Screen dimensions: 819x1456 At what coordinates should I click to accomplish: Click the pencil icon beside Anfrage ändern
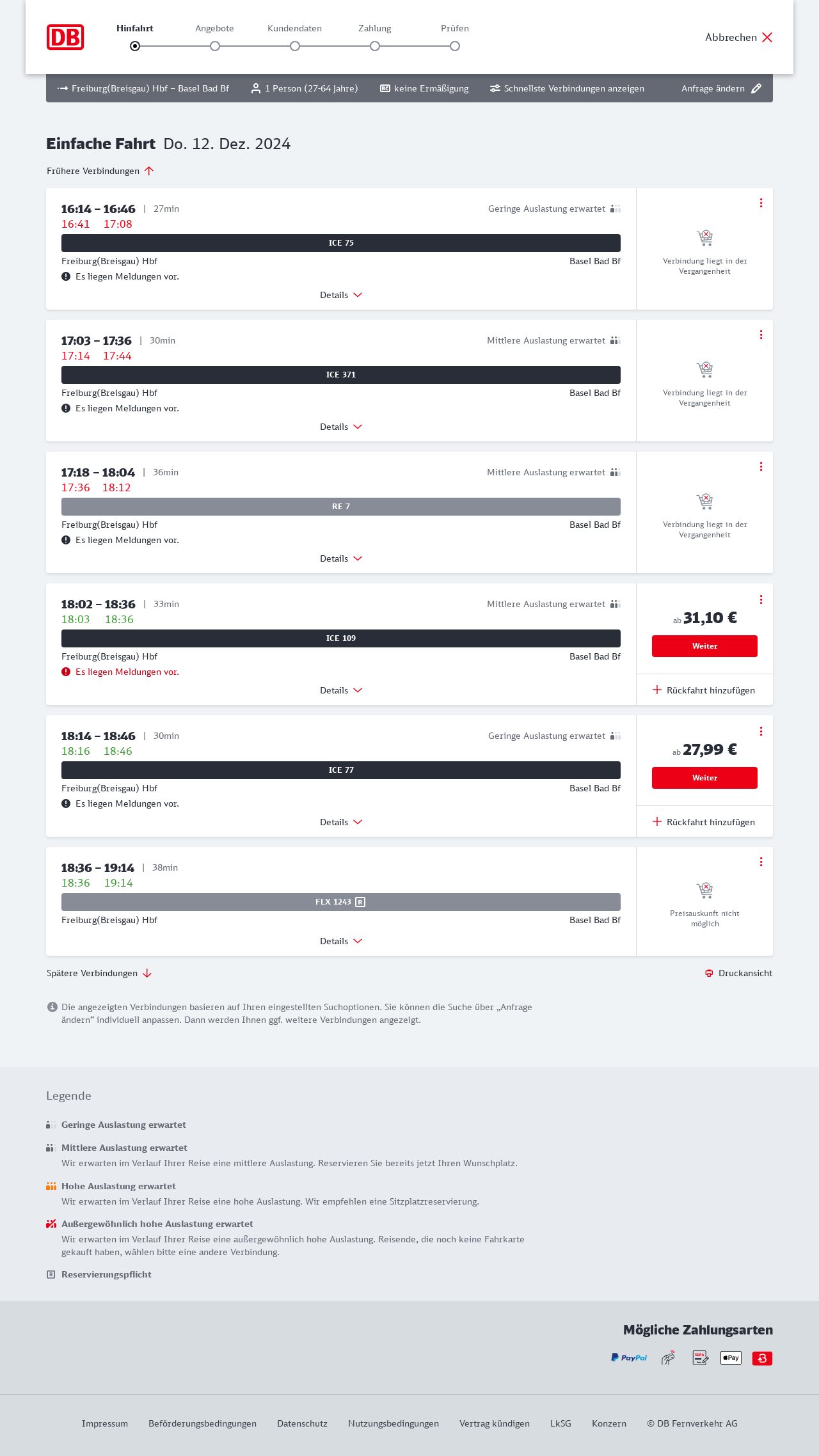(x=756, y=88)
